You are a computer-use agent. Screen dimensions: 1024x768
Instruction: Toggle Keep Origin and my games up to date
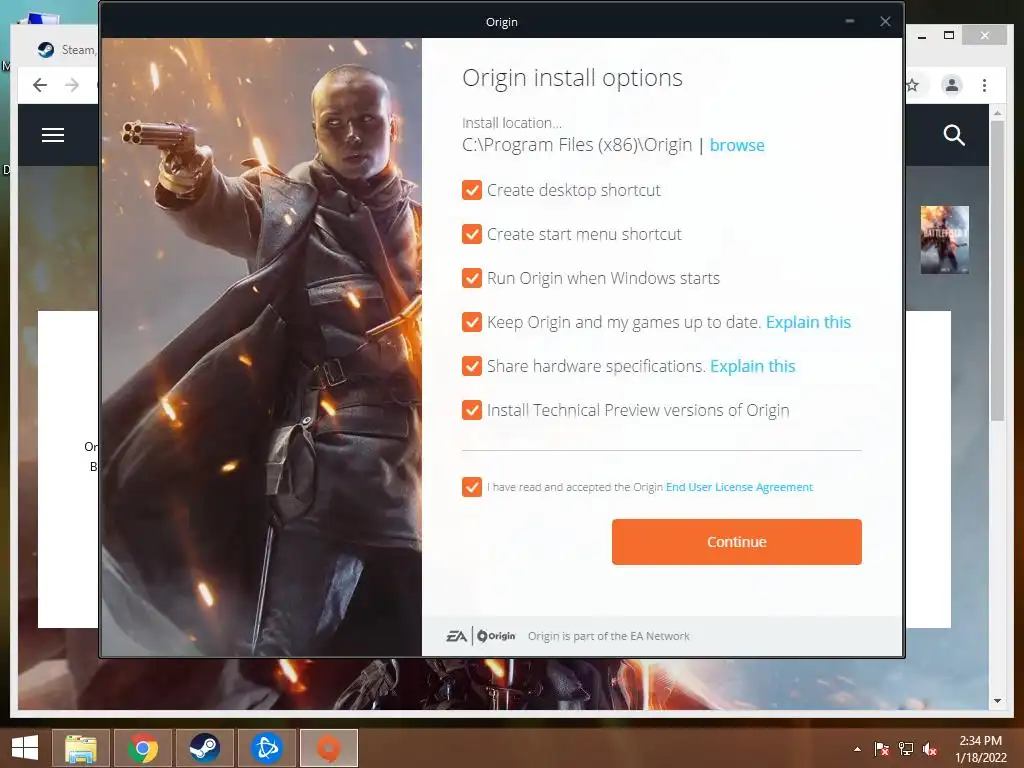[472, 322]
